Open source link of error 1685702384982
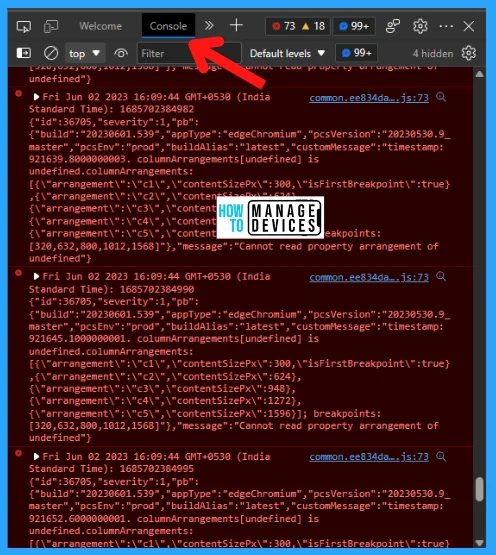This screenshot has height=555, width=496. [x=369, y=98]
